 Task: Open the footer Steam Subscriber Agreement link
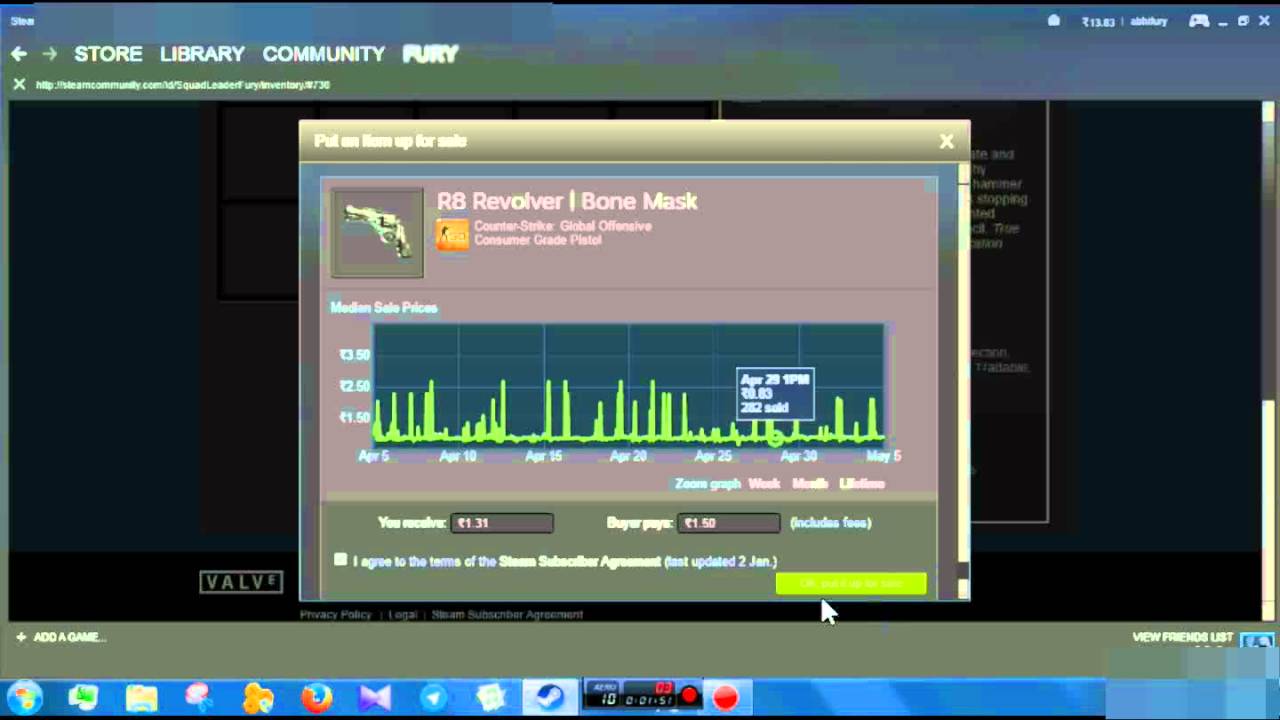(x=507, y=615)
